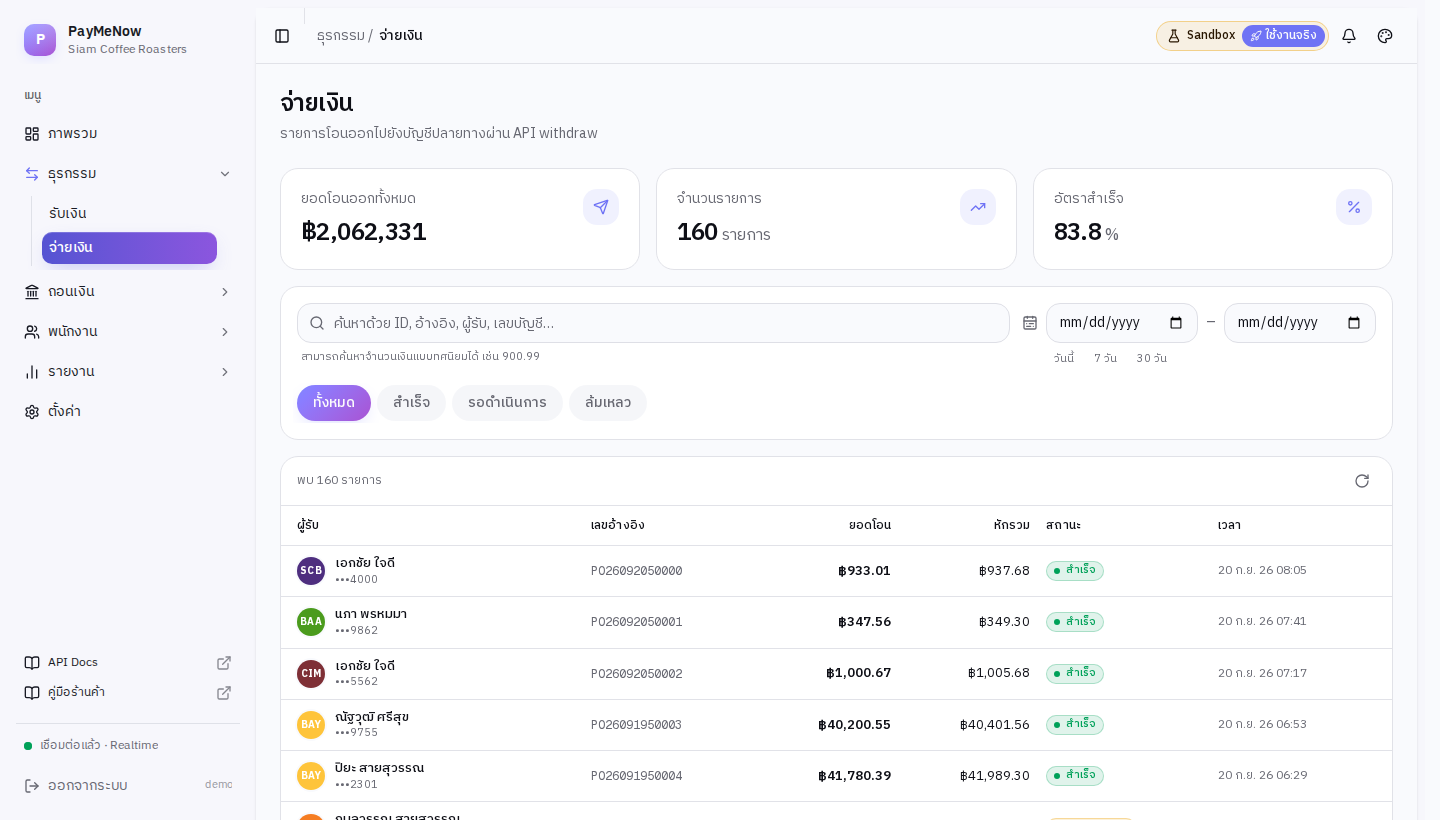Select จ่ายเงิน submenu item

129,248
